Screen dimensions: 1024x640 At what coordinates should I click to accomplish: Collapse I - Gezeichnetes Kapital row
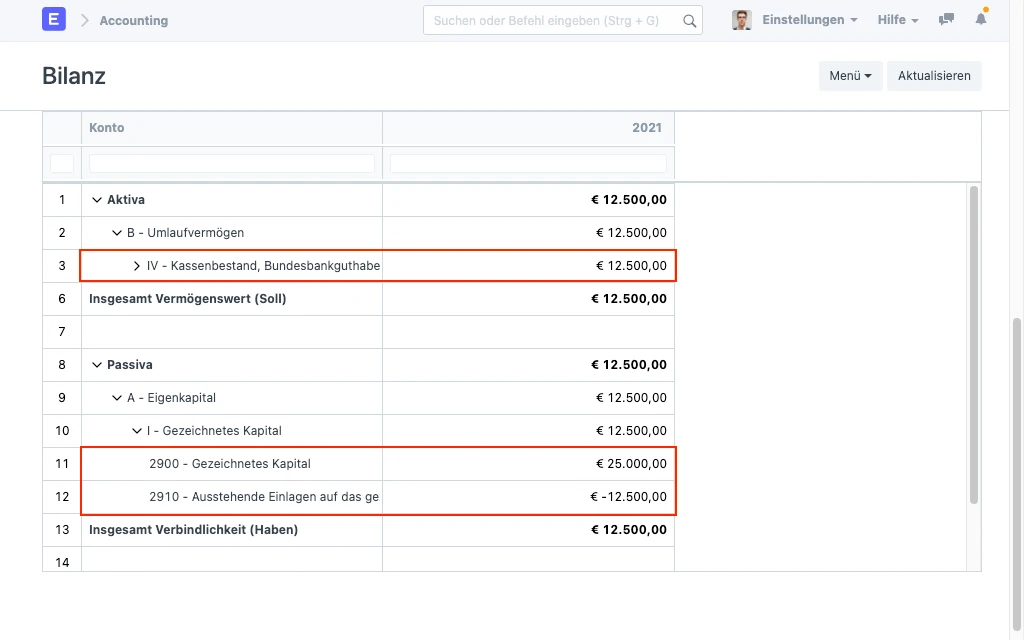137,431
